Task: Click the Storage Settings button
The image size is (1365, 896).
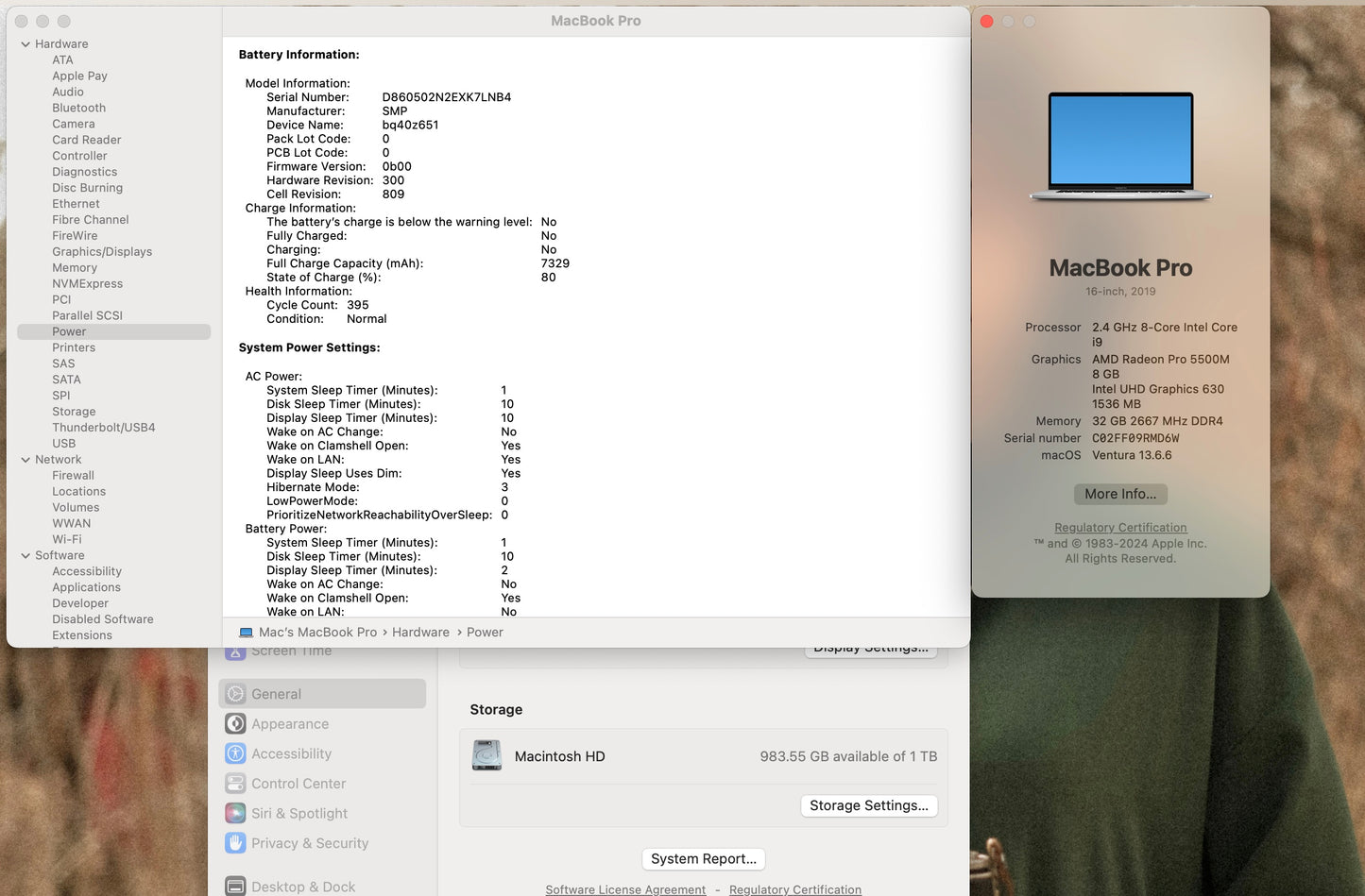Action: pos(868,805)
